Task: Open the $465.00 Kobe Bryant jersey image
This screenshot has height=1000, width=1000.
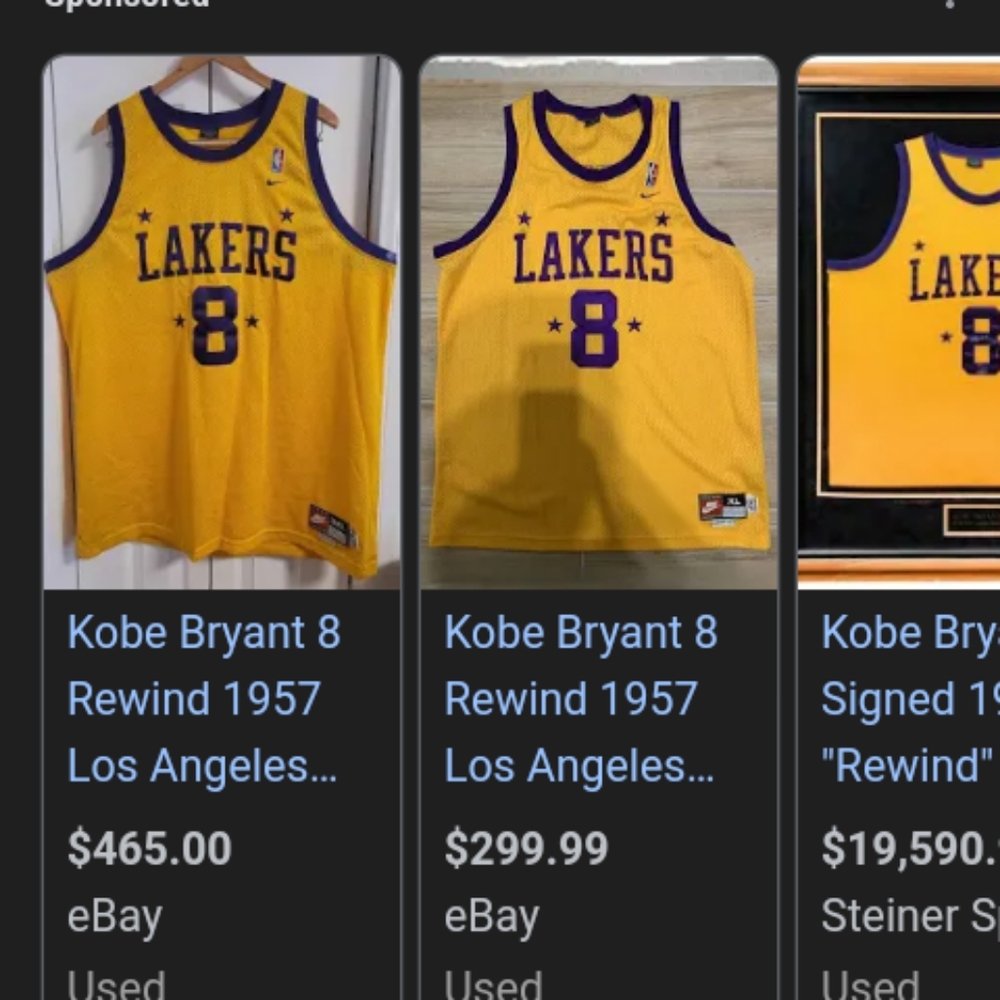Action: pos(222,323)
